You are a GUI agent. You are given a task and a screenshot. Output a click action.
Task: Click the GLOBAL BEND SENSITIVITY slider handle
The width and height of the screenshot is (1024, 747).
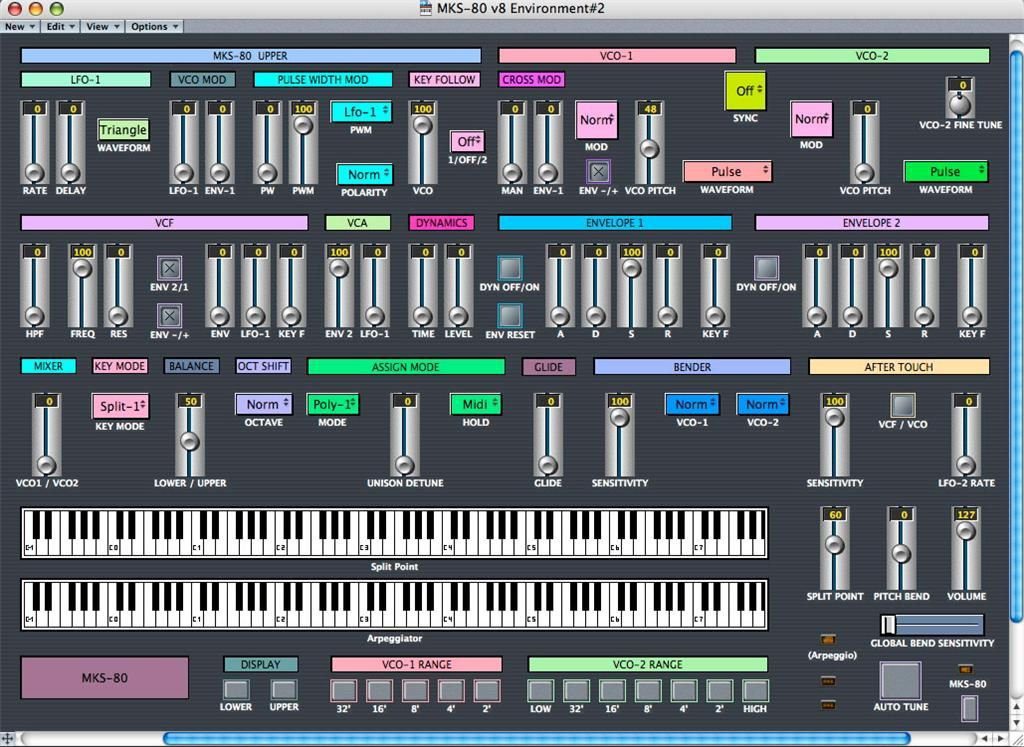pos(888,625)
